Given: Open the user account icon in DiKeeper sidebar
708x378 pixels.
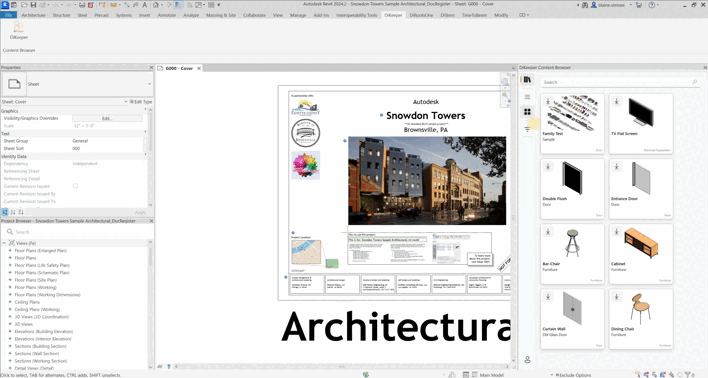Looking at the screenshot, I should [527, 360].
